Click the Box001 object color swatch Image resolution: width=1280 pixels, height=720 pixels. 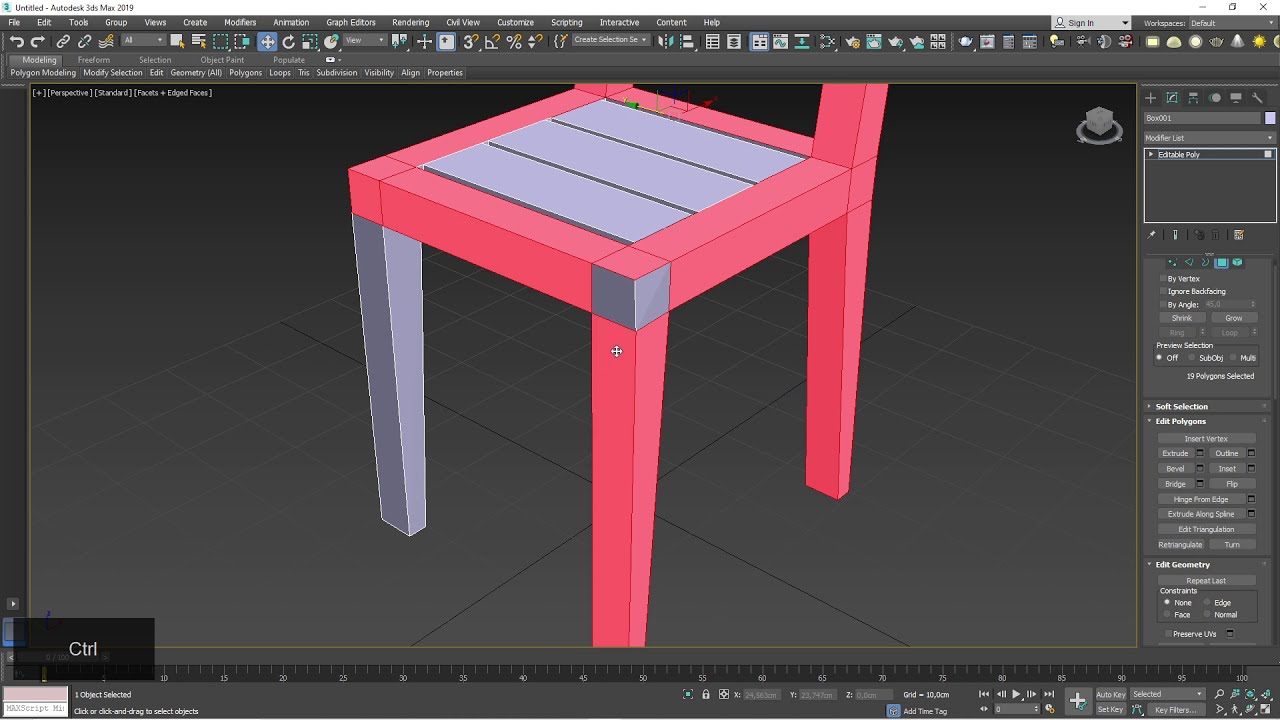click(x=1270, y=118)
